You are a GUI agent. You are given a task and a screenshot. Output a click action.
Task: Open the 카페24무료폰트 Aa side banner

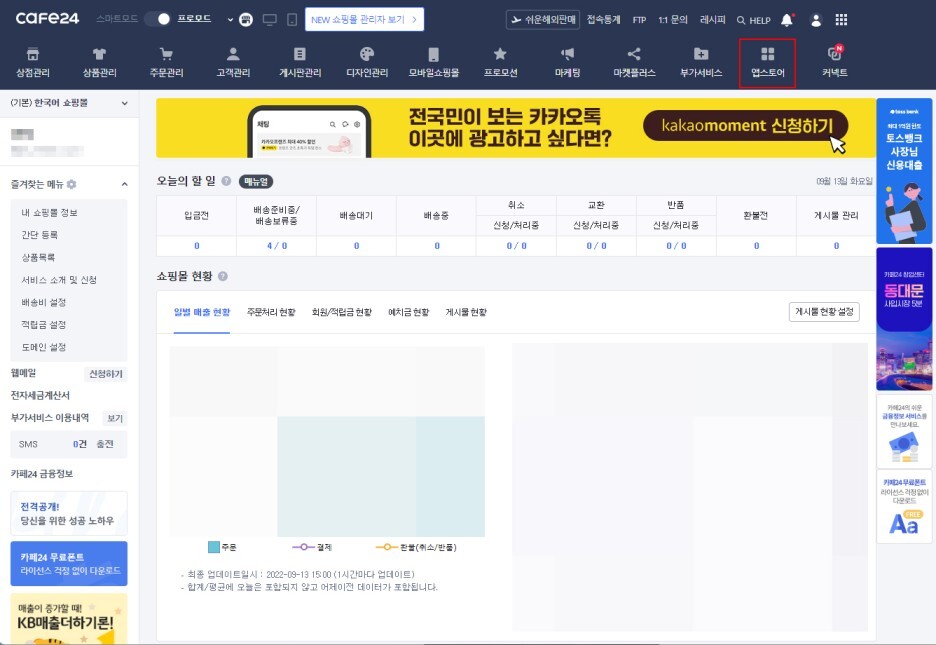904,507
